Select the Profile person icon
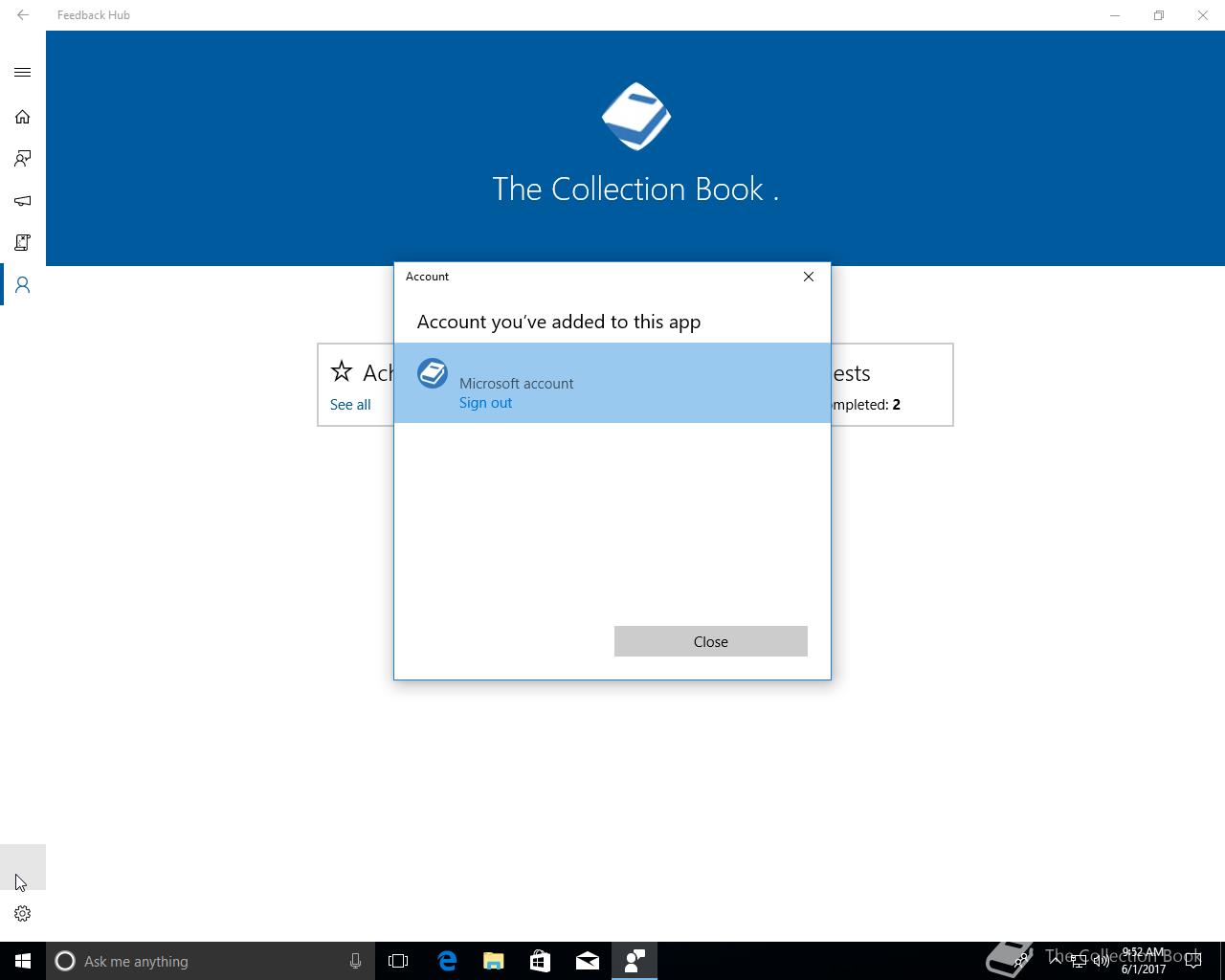This screenshot has width=1225, height=980. [23, 285]
